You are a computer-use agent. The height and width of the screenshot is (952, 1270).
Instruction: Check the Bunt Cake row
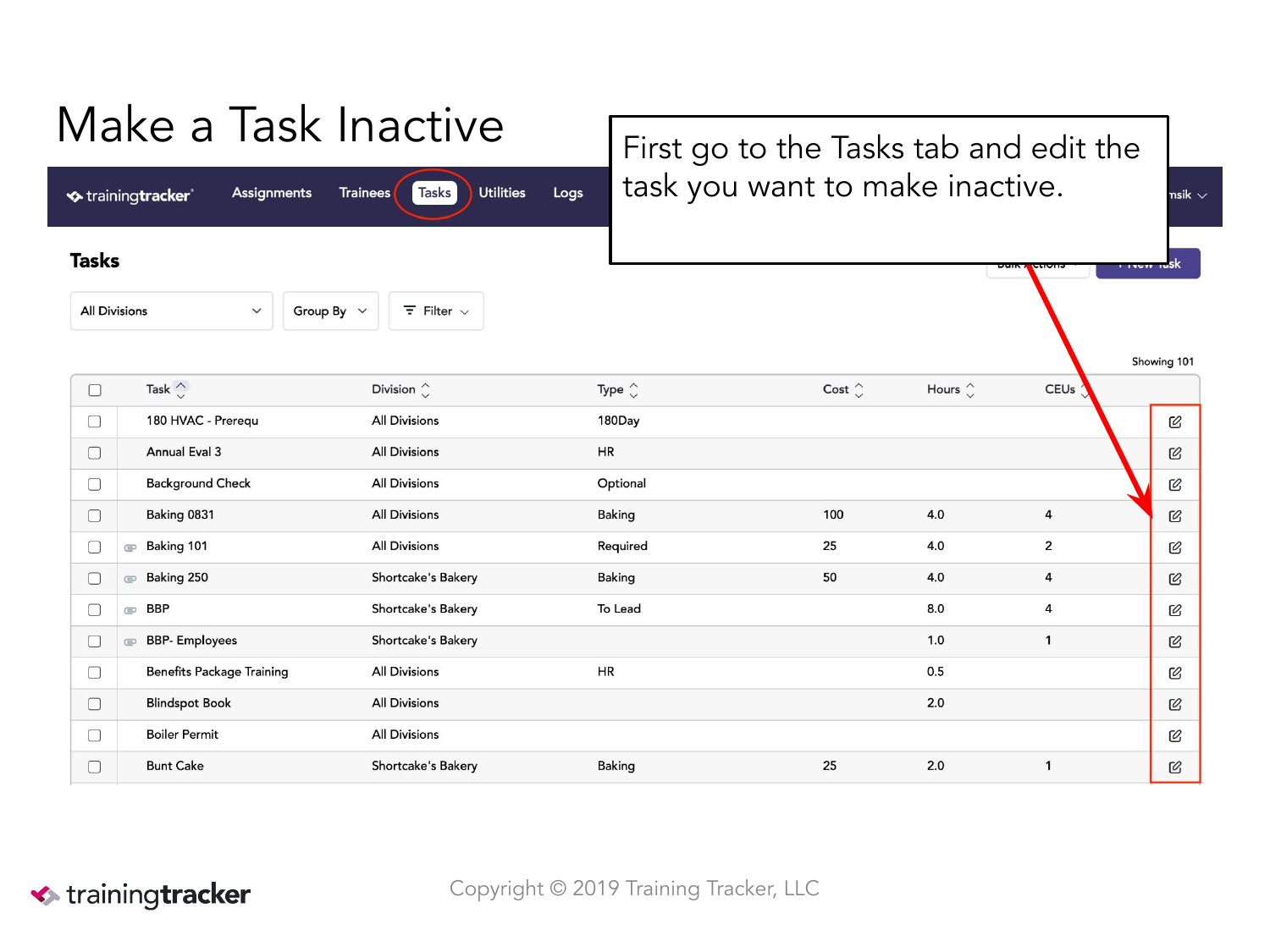point(95,767)
